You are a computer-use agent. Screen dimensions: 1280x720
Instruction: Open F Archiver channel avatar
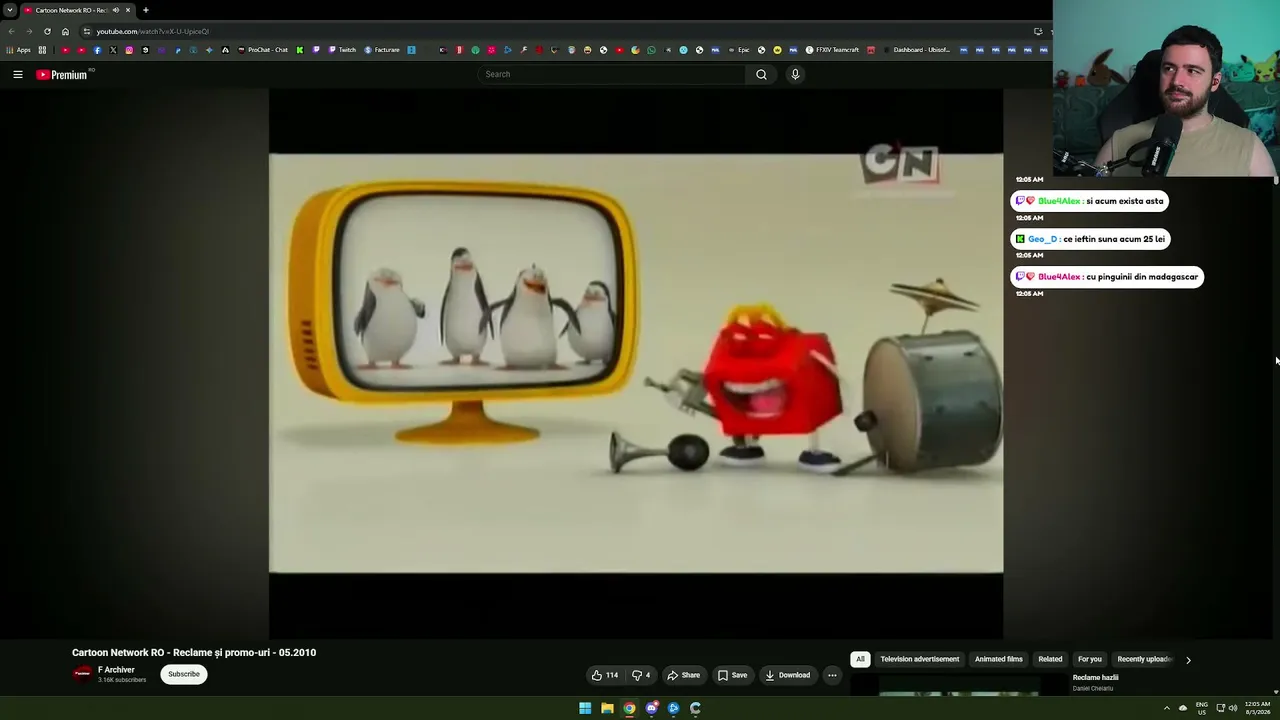pos(82,674)
